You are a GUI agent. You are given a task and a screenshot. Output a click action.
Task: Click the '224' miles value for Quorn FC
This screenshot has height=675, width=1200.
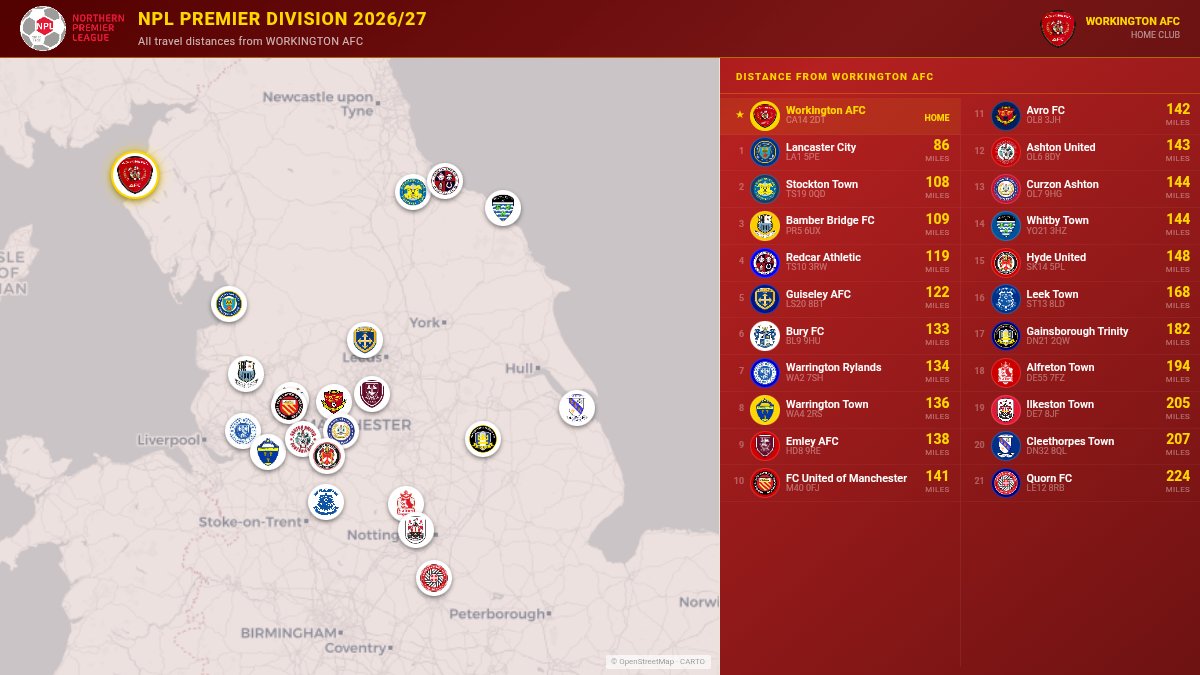tap(1178, 476)
